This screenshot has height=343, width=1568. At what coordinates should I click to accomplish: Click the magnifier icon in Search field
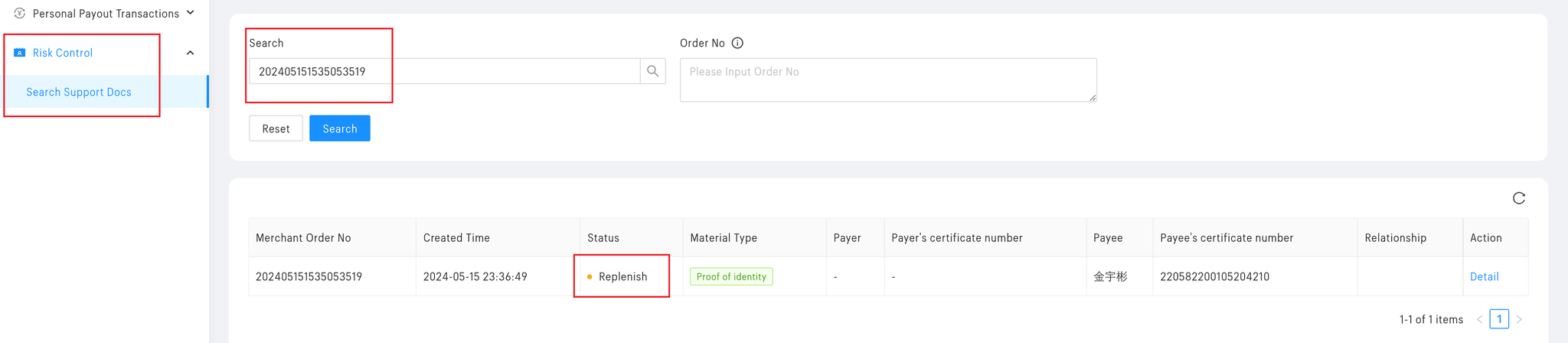pyautogui.click(x=652, y=71)
